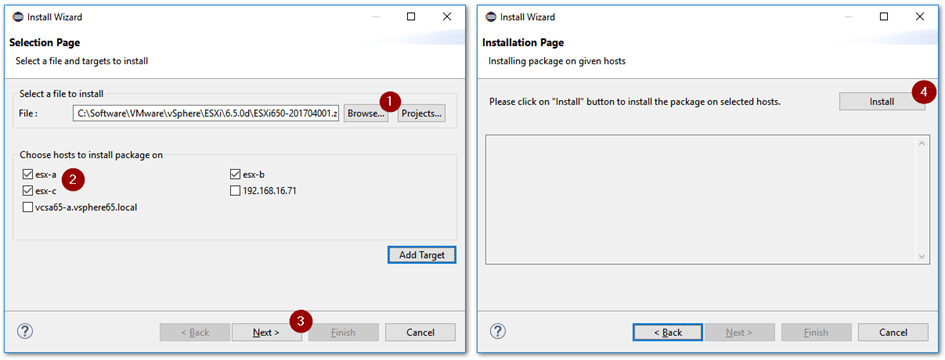
Task: Open the Projects... file chooser
Action: pos(421,113)
